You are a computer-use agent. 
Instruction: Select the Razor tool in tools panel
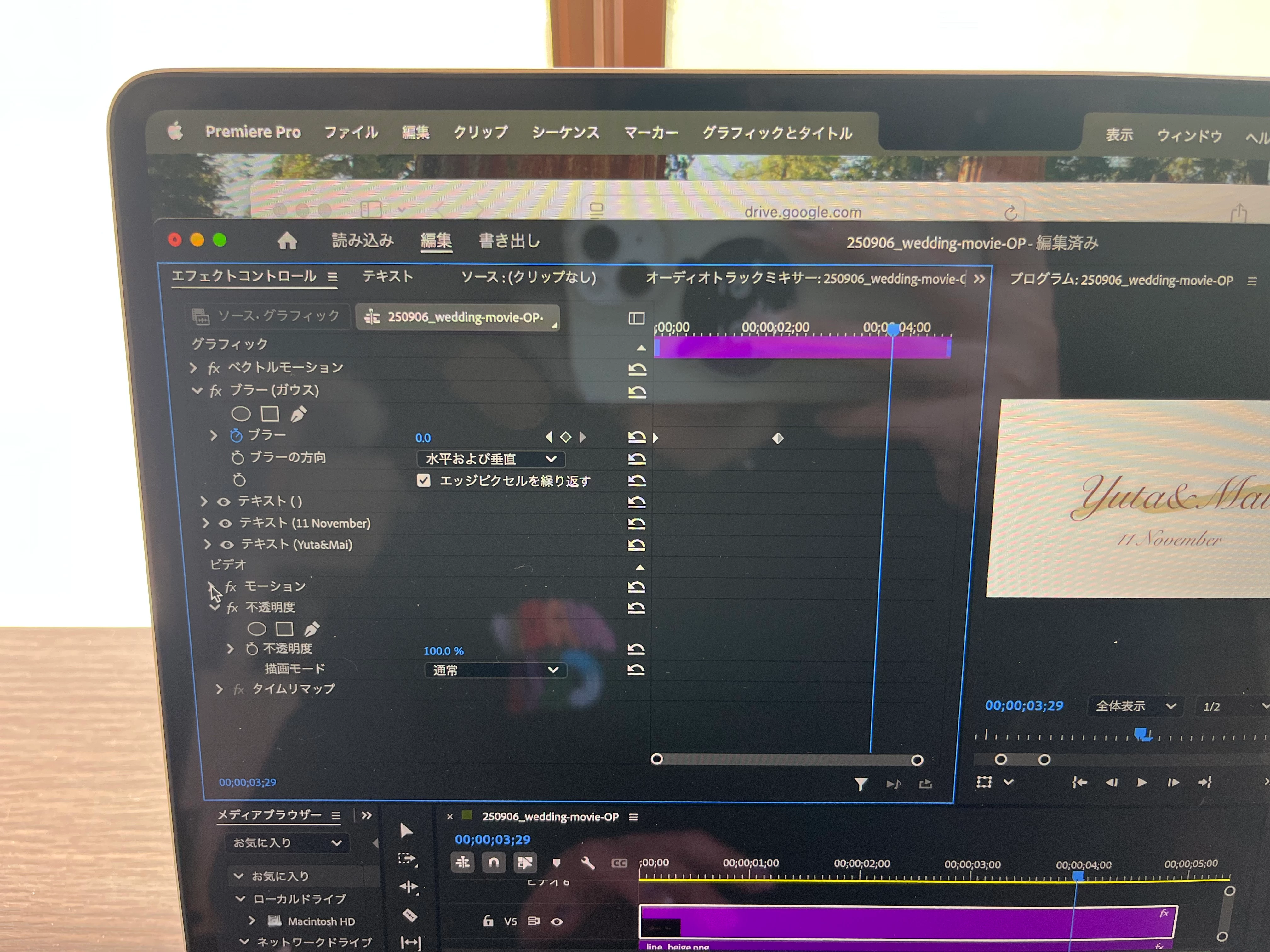[409, 915]
